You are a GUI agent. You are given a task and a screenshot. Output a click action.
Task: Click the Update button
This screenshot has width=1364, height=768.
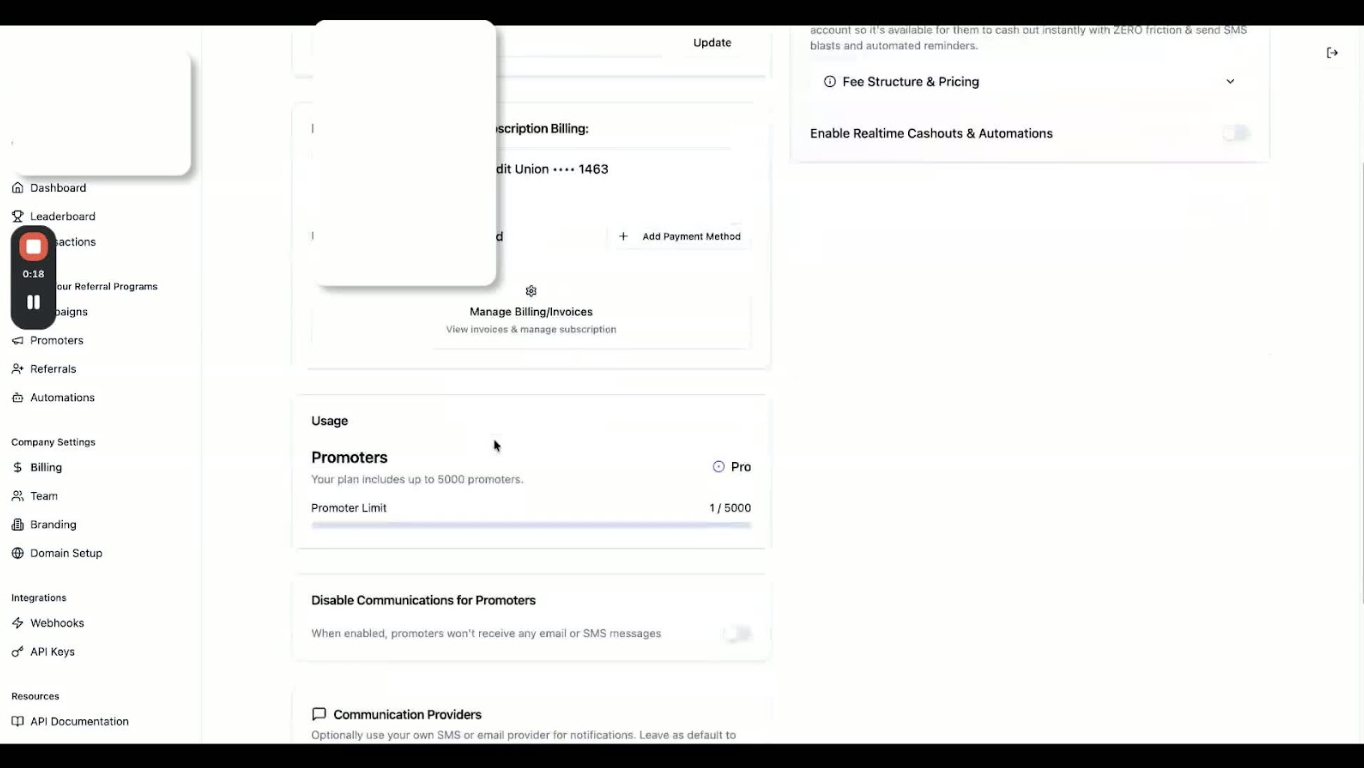(x=712, y=42)
